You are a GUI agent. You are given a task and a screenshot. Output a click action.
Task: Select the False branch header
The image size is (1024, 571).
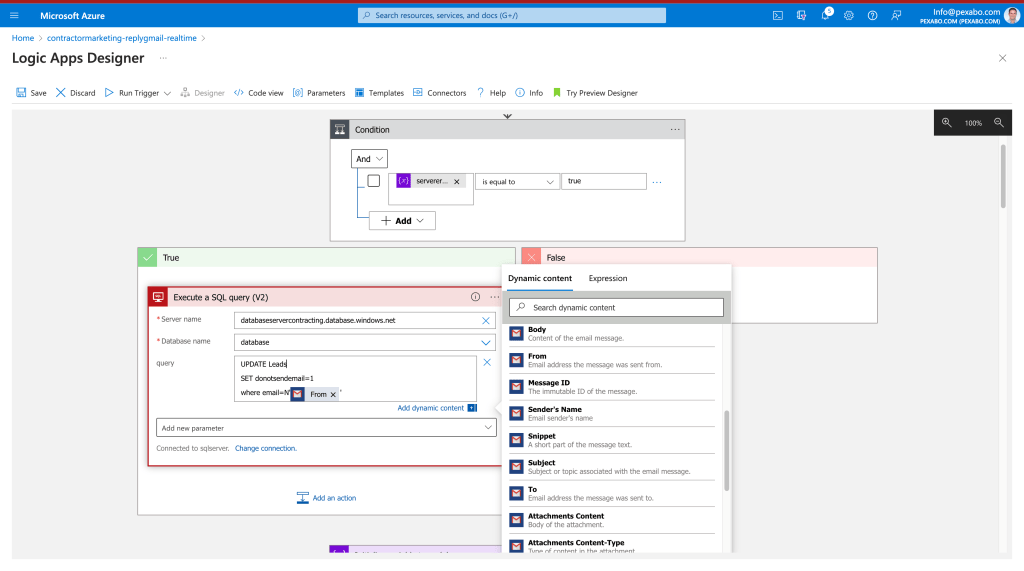pos(699,257)
